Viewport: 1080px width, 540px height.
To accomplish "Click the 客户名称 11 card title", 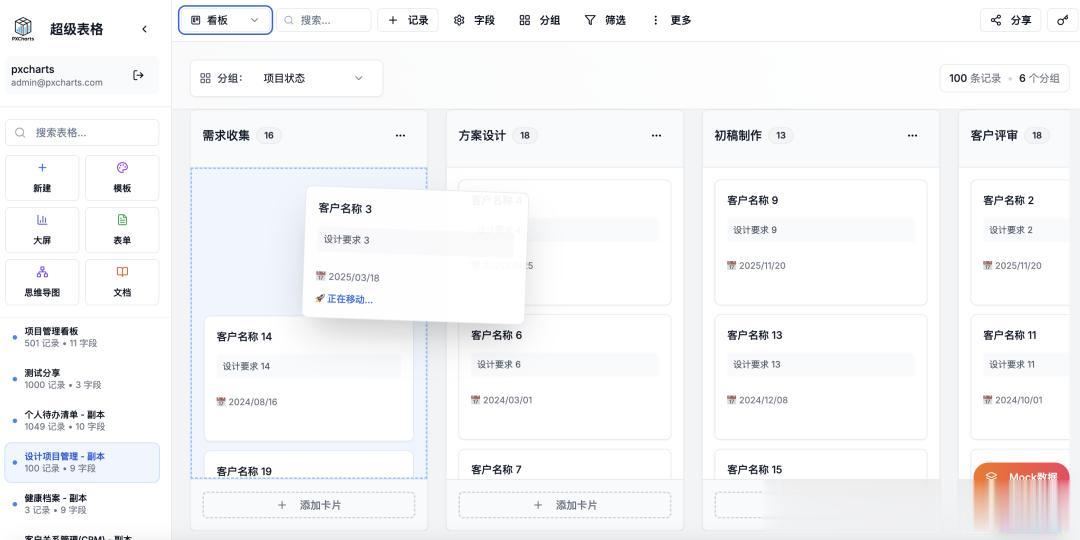I will [x=1010, y=335].
